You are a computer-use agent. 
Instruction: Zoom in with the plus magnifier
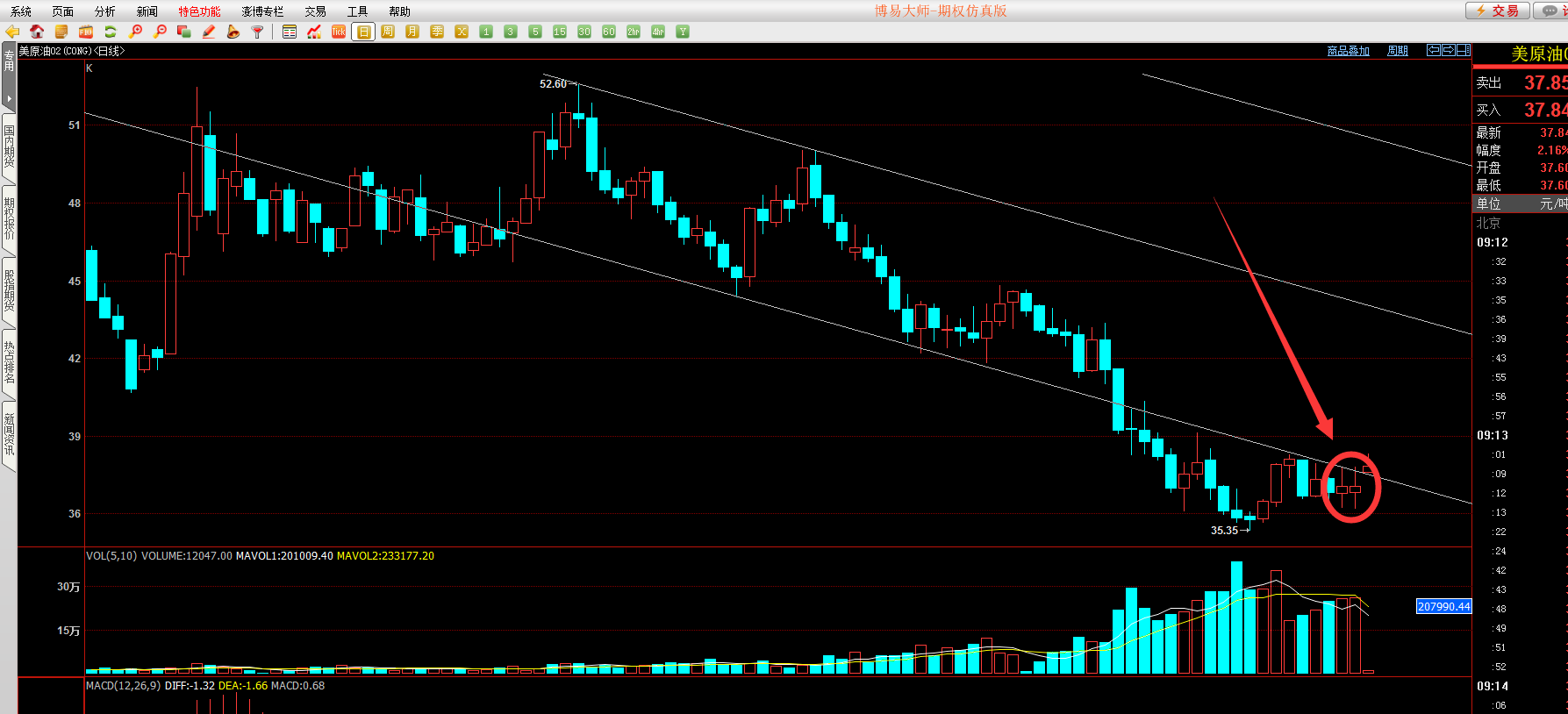point(135,32)
